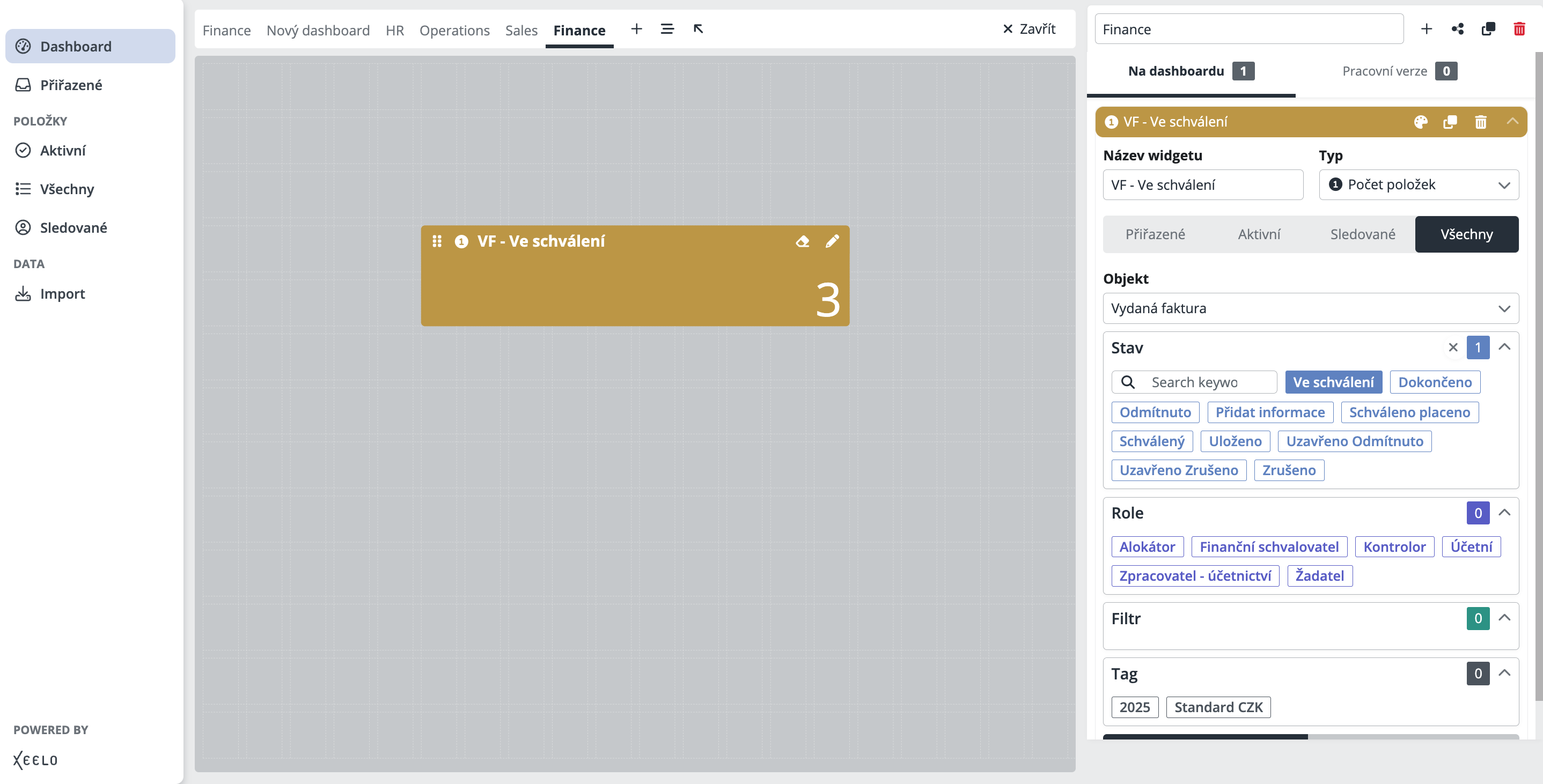
Task: Collapse the Role section chevron
Action: (1504, 513)
